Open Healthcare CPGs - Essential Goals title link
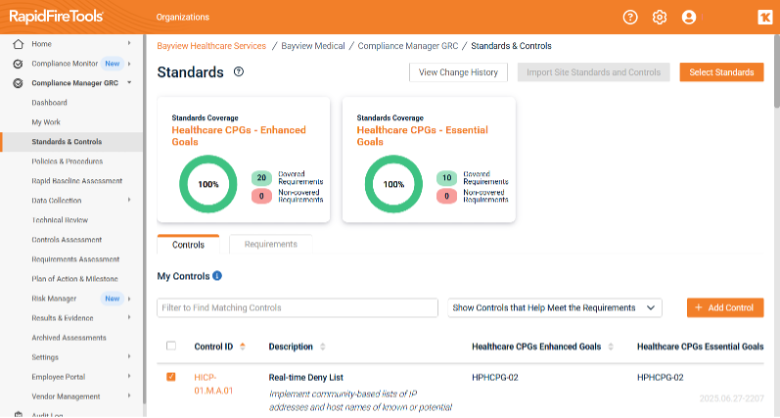This screenshot has height=418, width=780. tap(422, 136)
